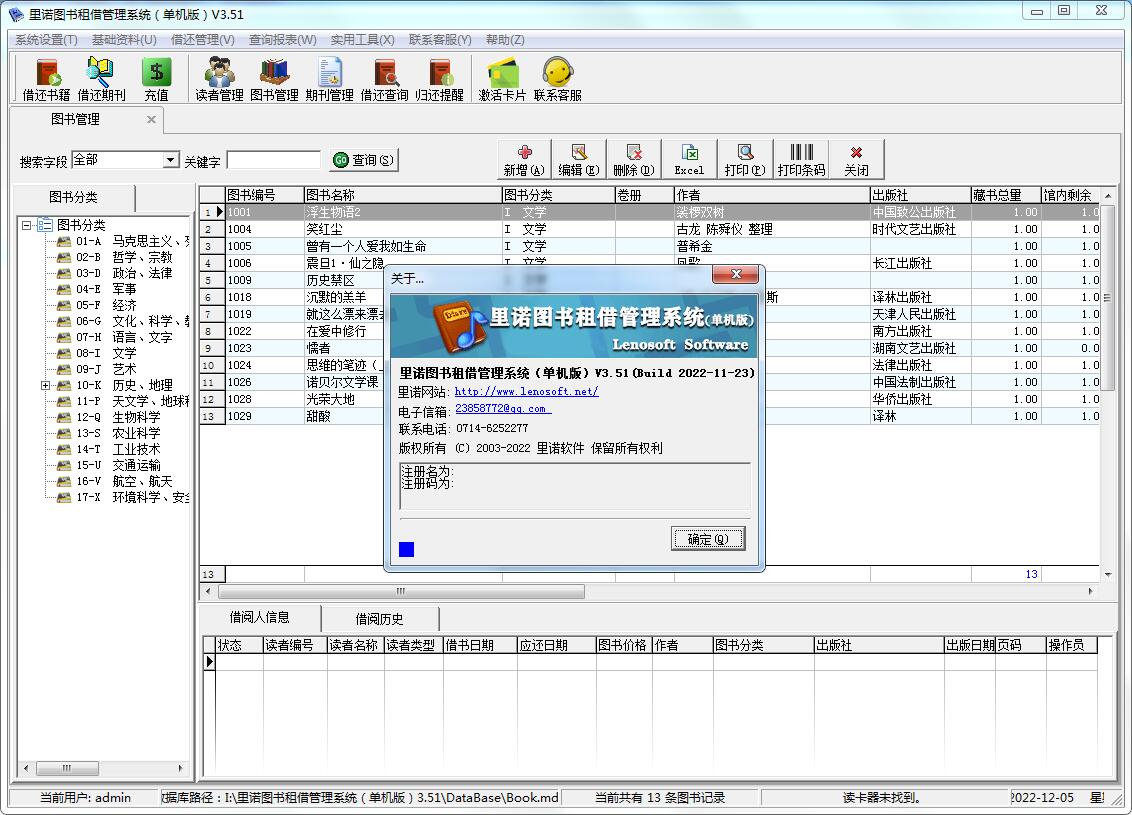This screenshot has width=1132, height=815.
Task: Click the 借还期刊 toolbar icon
Action: coord(101,79)
